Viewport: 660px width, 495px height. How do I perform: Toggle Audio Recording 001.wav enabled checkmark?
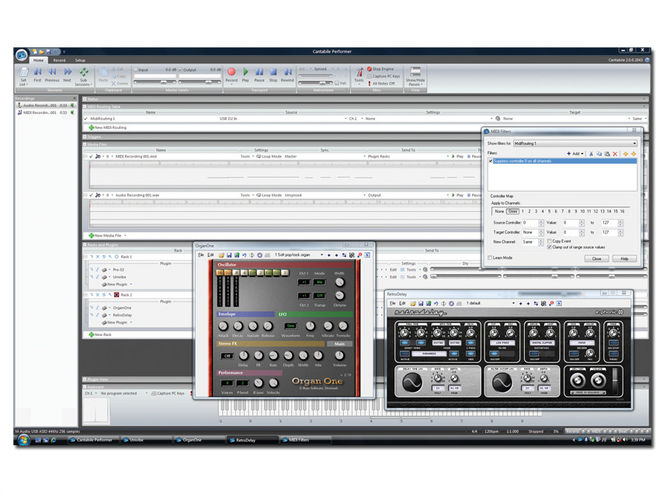coord(91,195)
